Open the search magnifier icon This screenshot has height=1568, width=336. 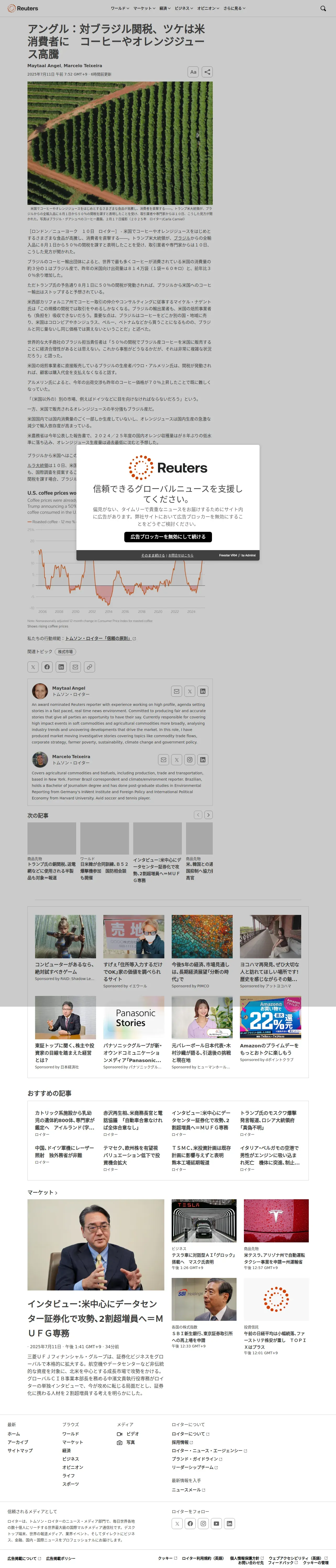[x=323, y=9]
